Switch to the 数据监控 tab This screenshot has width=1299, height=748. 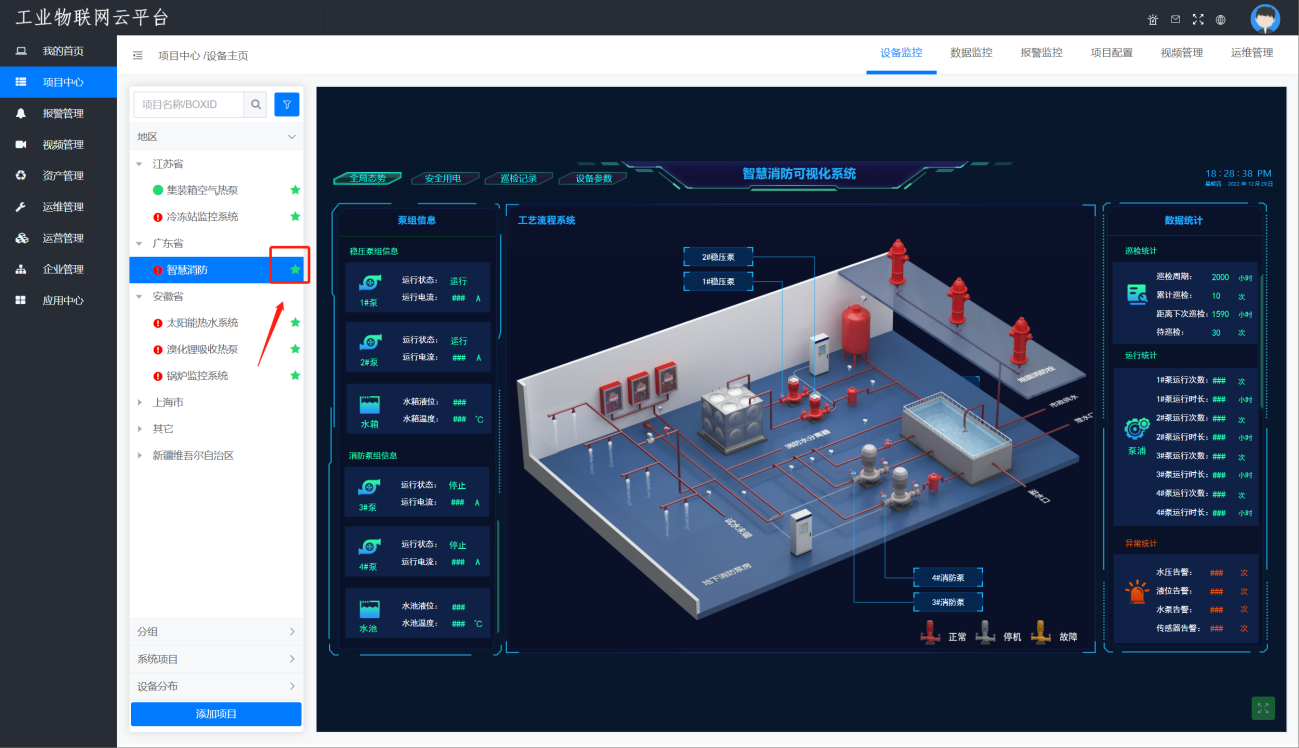coord(971,53)
